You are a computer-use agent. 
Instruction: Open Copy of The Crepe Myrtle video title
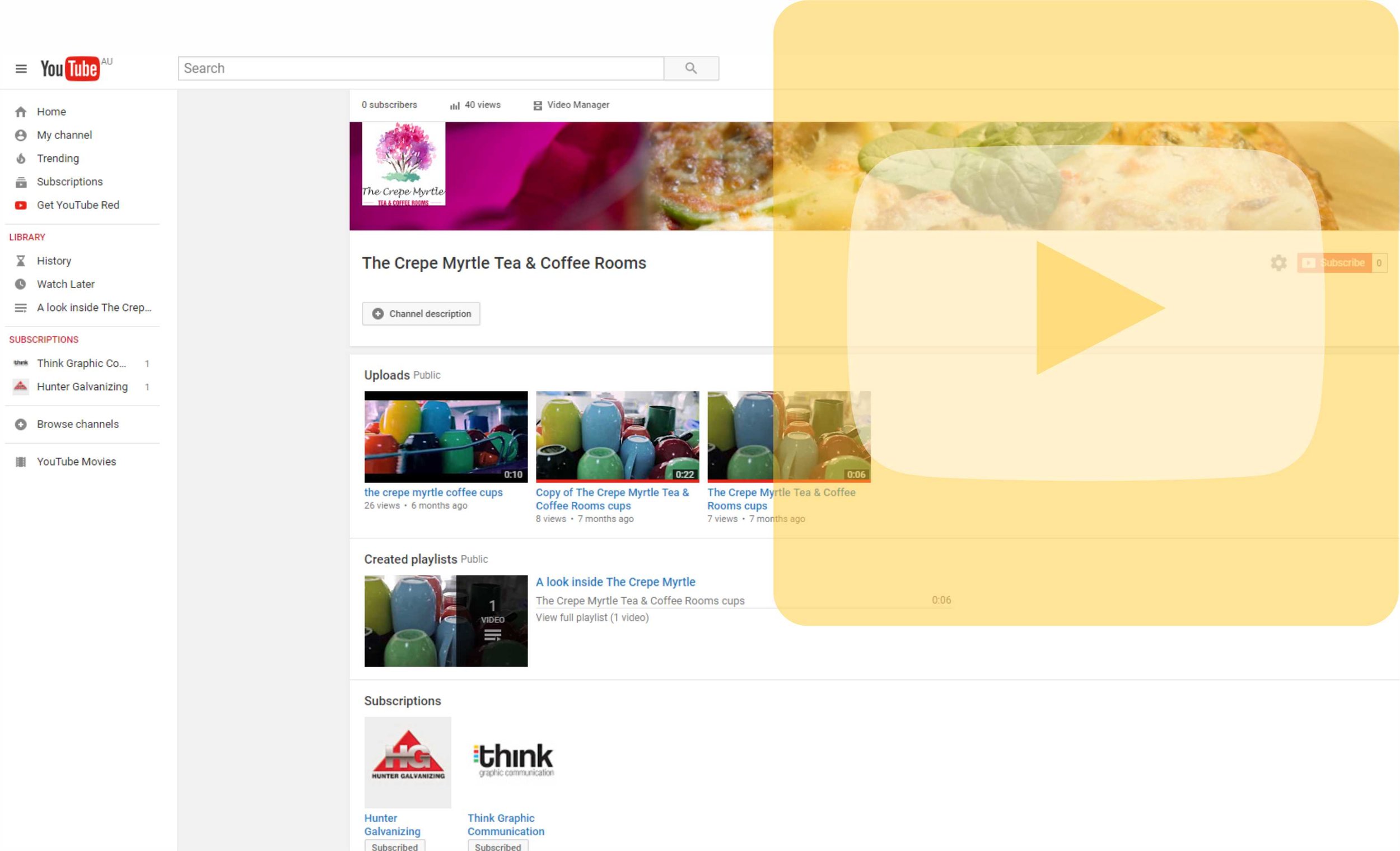click(x=613, y=499)
